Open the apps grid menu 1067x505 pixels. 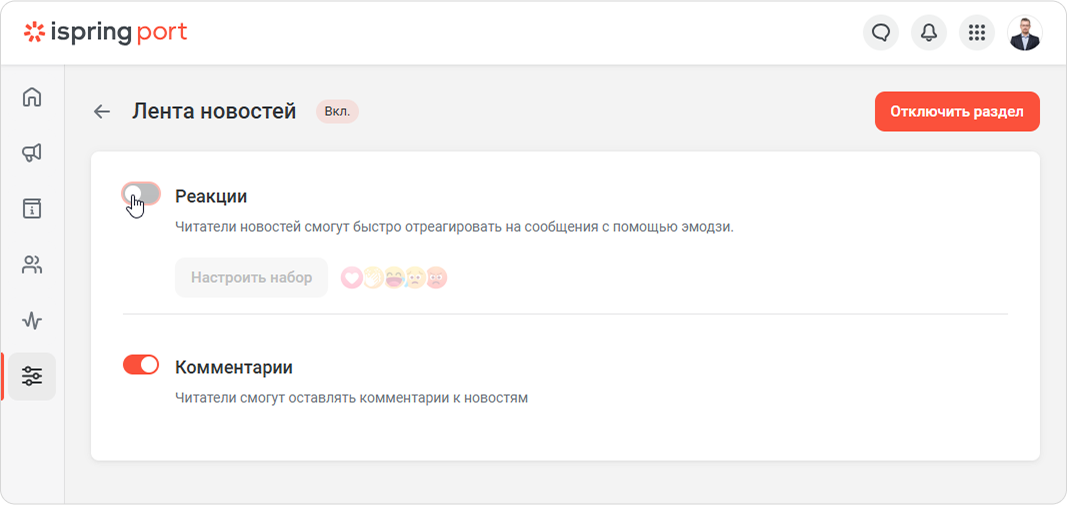977,33
